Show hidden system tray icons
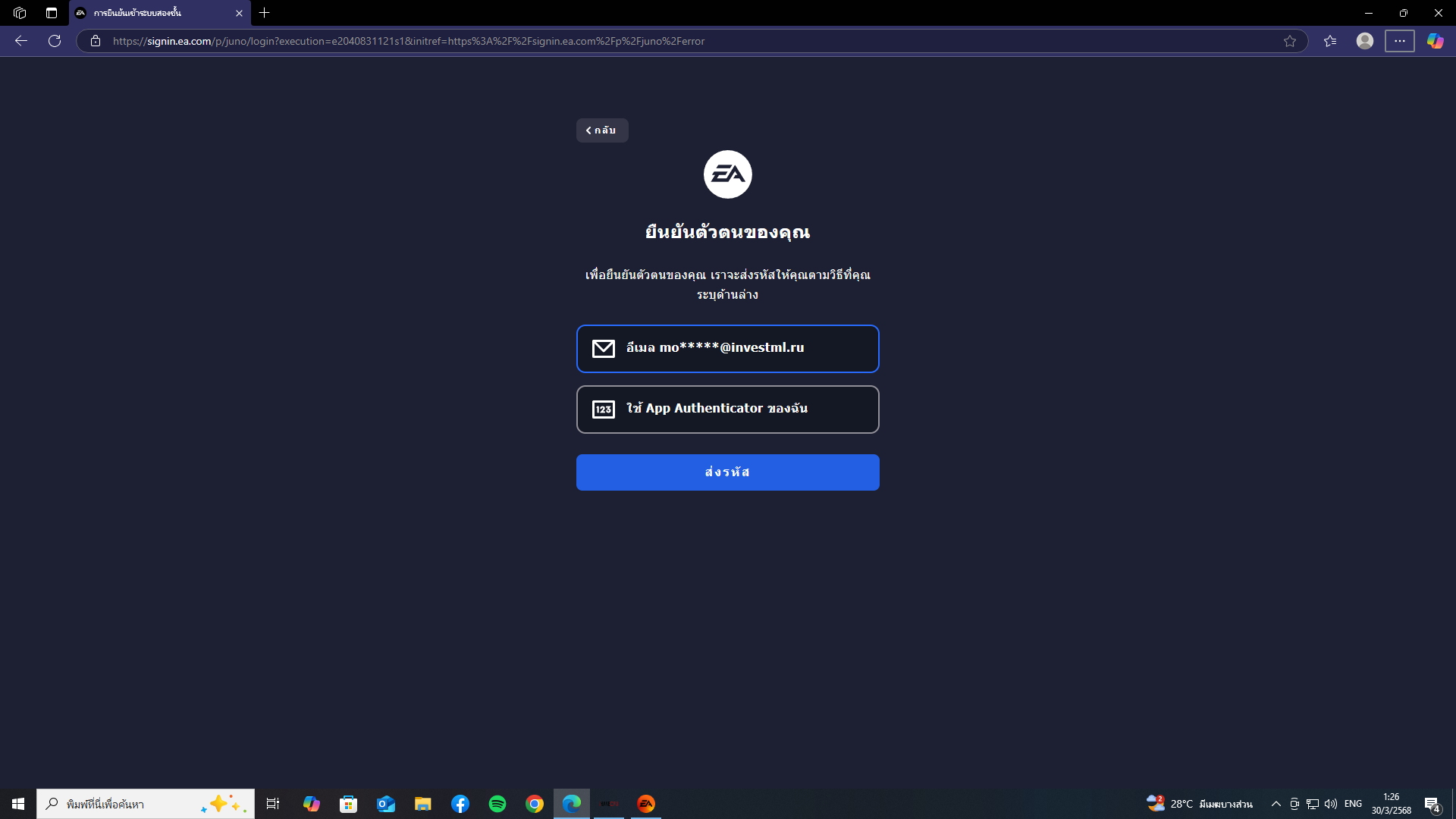This screenshot has height=819, width=1456. (x=1276, y=804)
